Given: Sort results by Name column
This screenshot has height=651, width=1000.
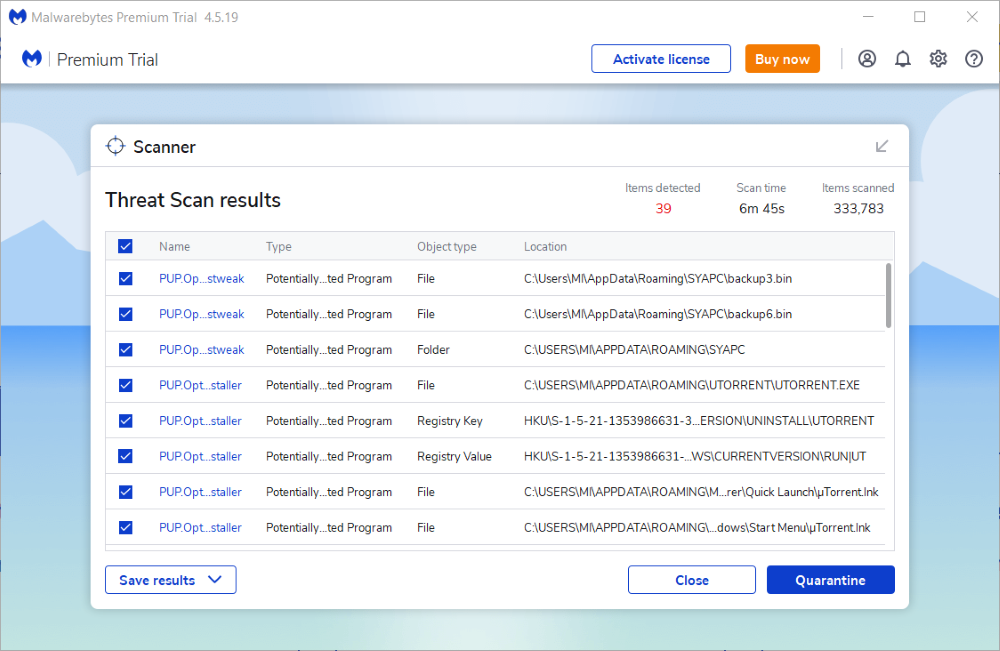Looking at the screenshot, I should tap(174, 246).
